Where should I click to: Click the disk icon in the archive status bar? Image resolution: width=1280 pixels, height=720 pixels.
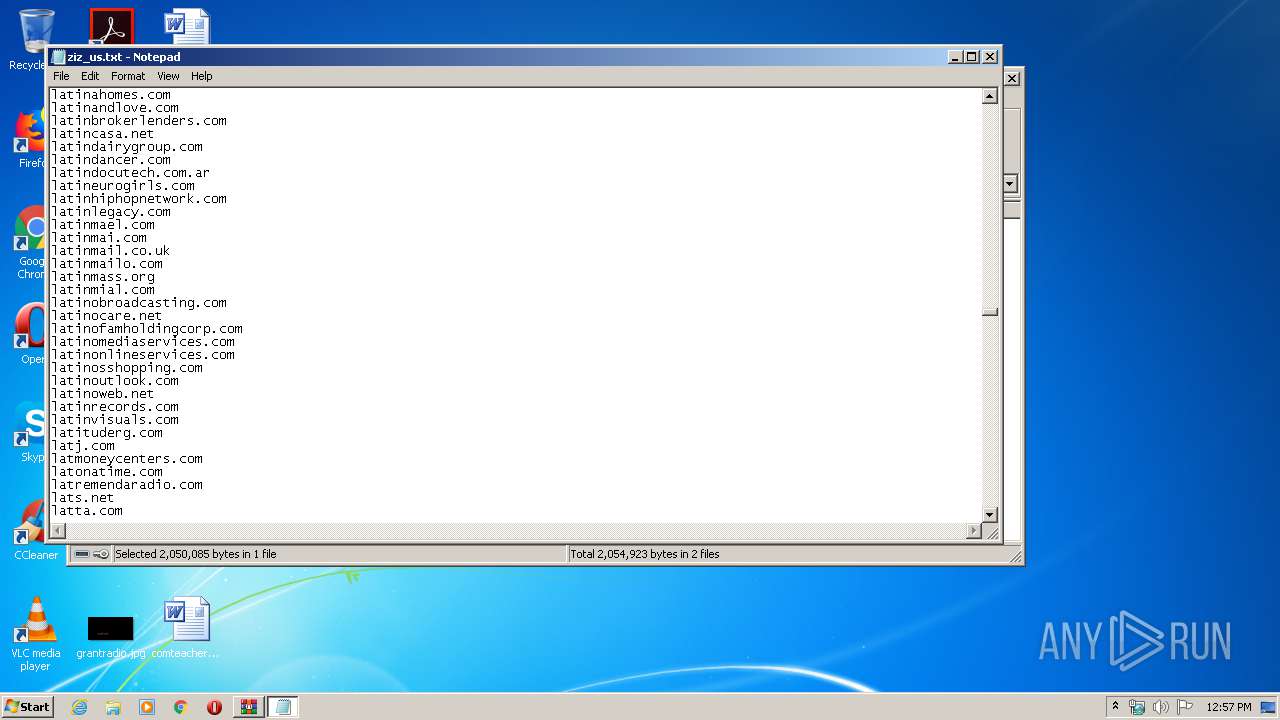click(82, 554)
